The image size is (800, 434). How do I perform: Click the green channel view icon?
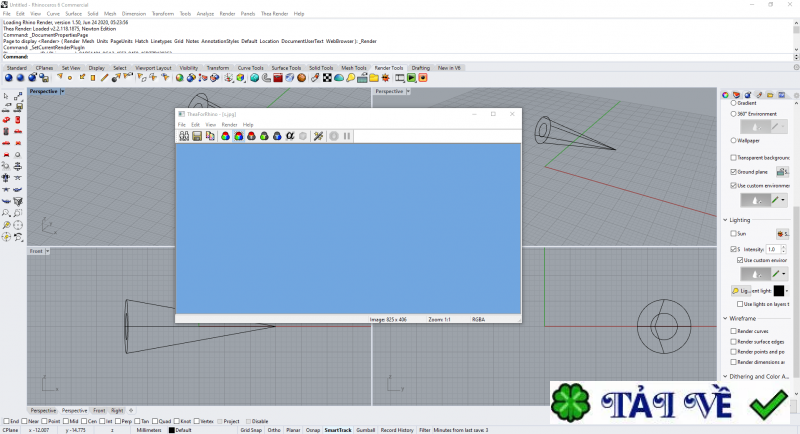[x=263, y=136]
